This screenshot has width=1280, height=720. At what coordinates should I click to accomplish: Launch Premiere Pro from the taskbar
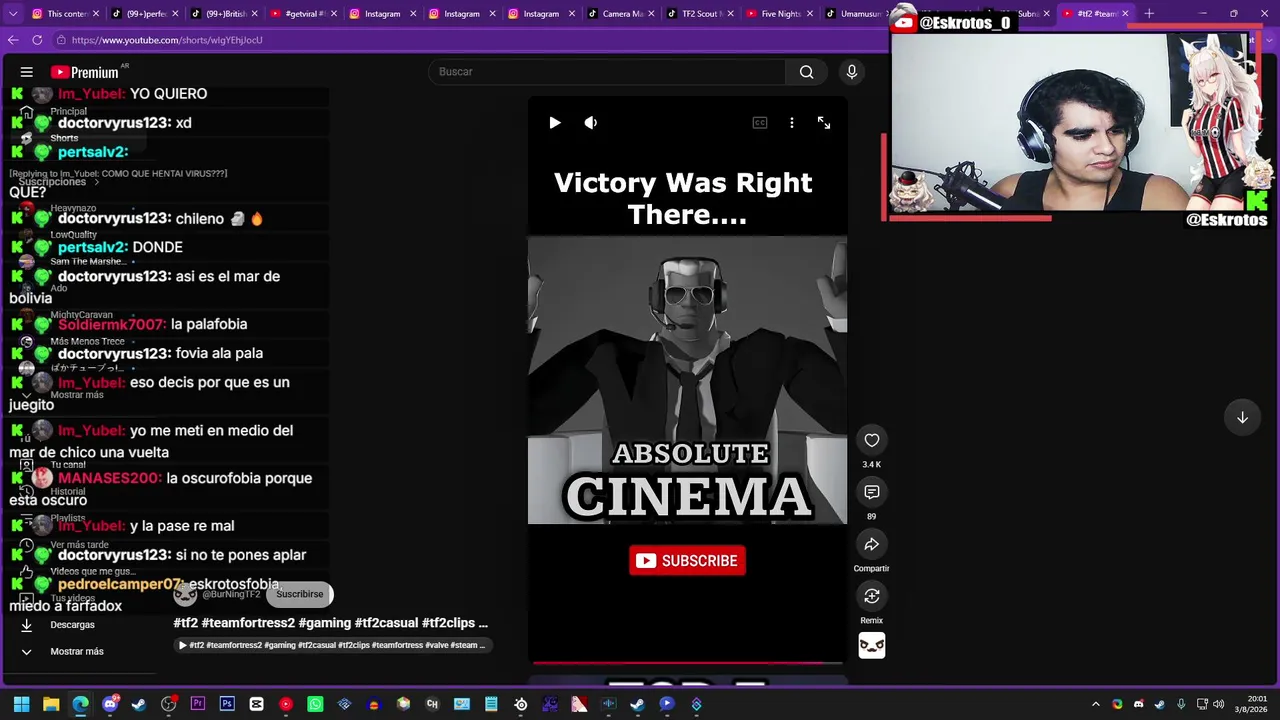[198, 704]
